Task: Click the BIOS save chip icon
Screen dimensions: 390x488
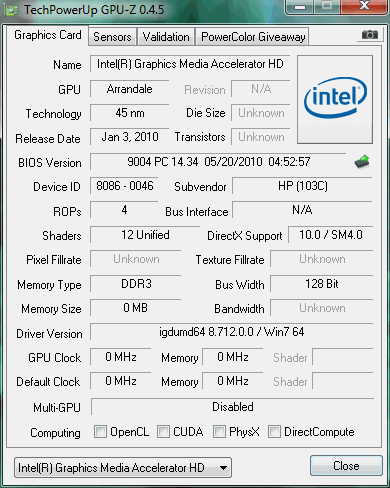Action: (x=362, y=162)
